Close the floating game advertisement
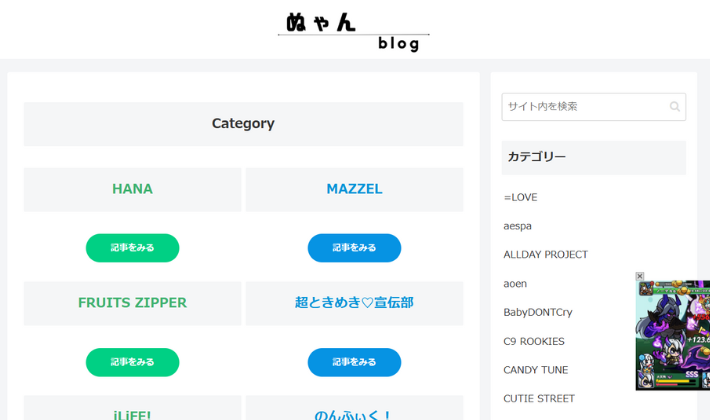 pyautogui.click(x=640, y=276)
